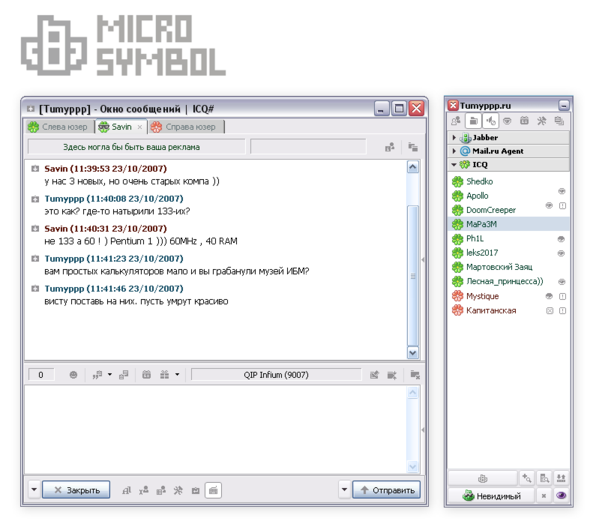Viewport: 593px width, 524px height.
Task: Open the main menu button in contact list footer
Action: click(x=482, y=478)
